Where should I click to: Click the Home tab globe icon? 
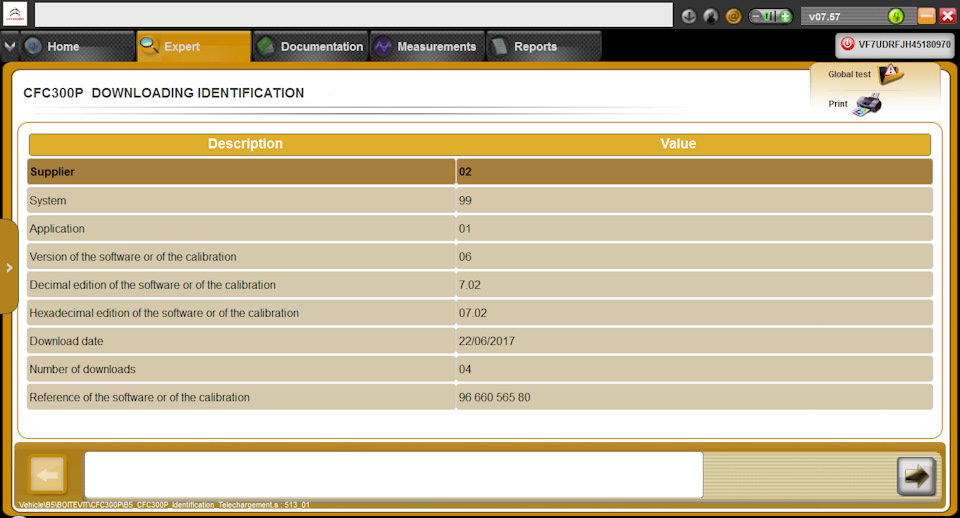coord(33,46)
